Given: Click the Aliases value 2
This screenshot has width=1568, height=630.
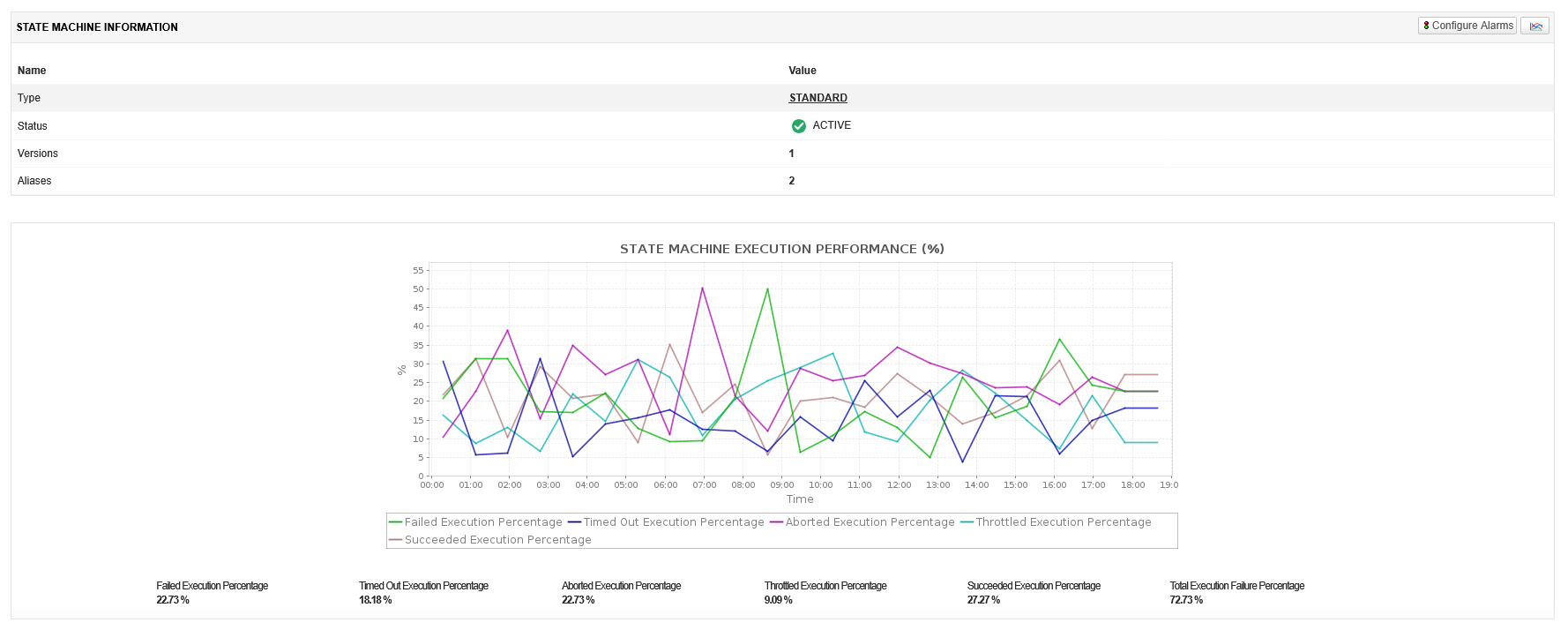Looking at the screenshot, I should [x=791, y=181].
